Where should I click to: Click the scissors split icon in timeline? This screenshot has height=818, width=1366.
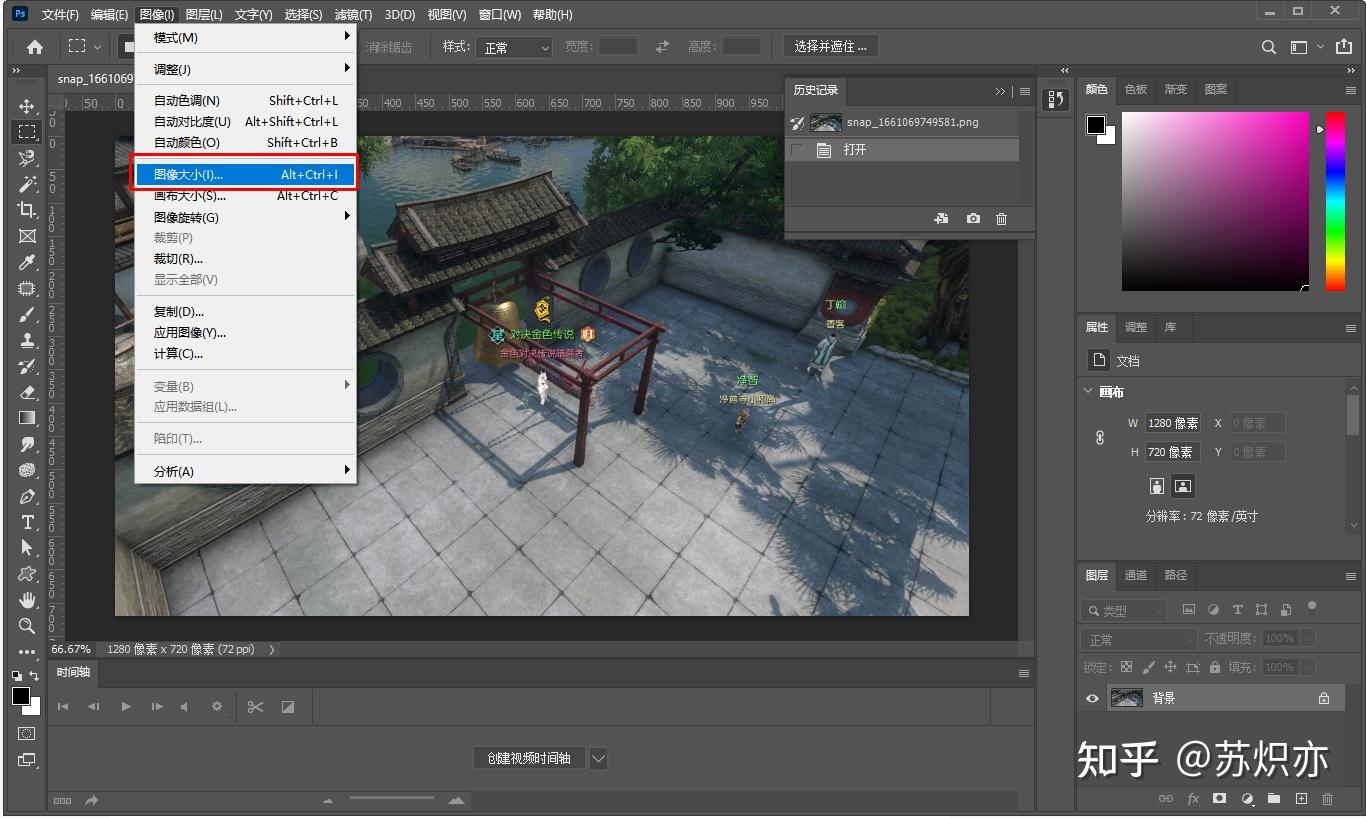(x=255, y=707)
